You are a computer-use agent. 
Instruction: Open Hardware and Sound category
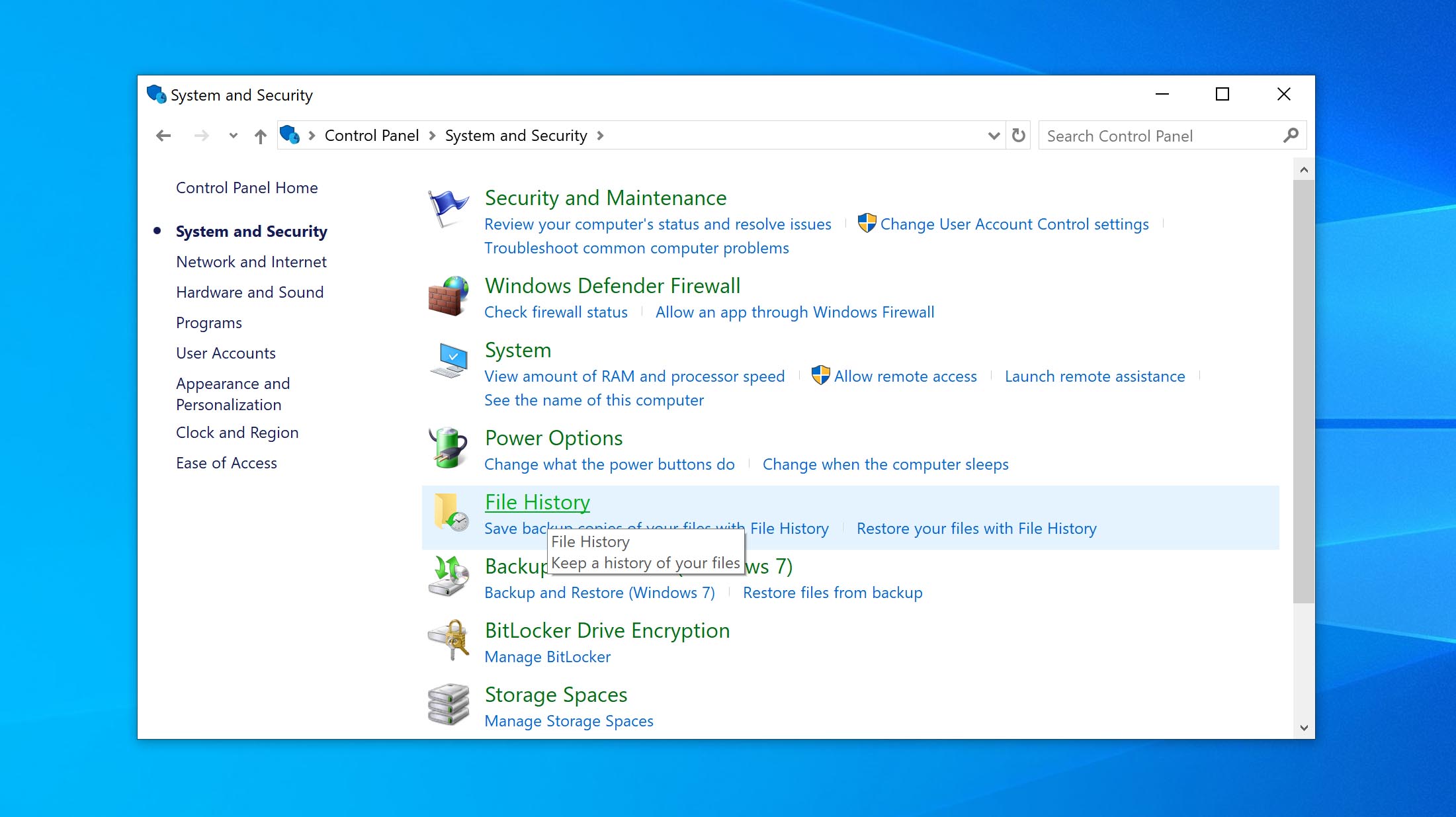[x=249, y=292]
